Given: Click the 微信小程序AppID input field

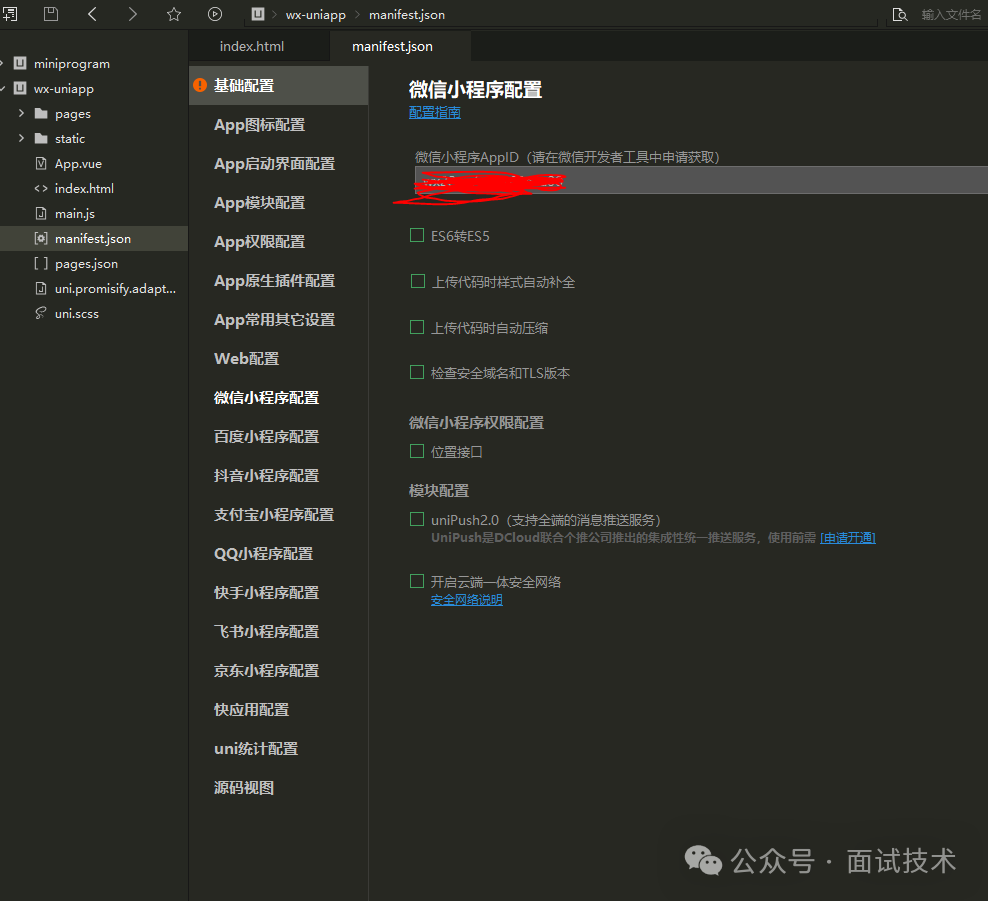Looking at the screenshot, I should tap(701, 180).
